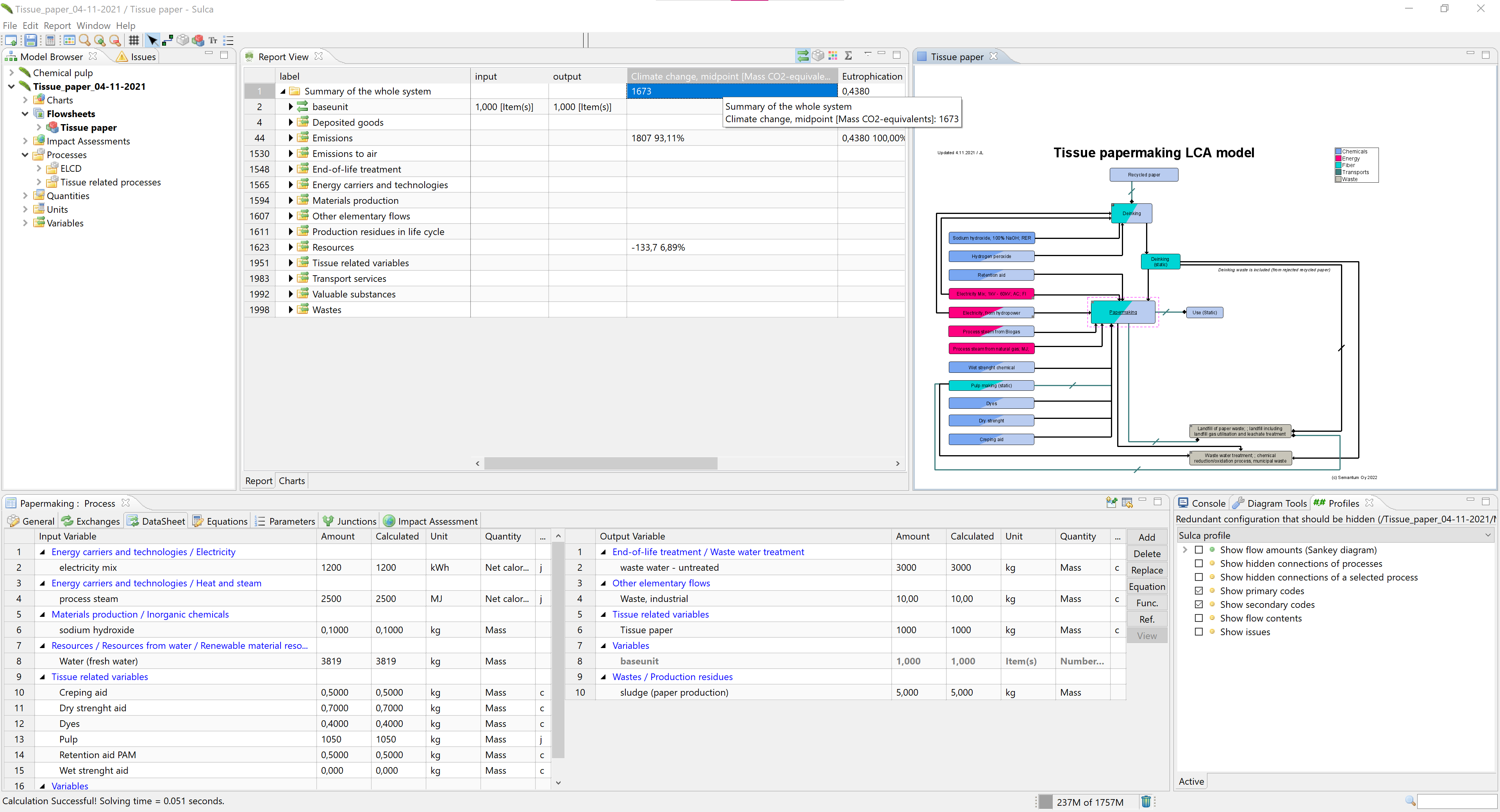Click the Report View horizontal scrollbar
1500x812 pixels.
600,463
